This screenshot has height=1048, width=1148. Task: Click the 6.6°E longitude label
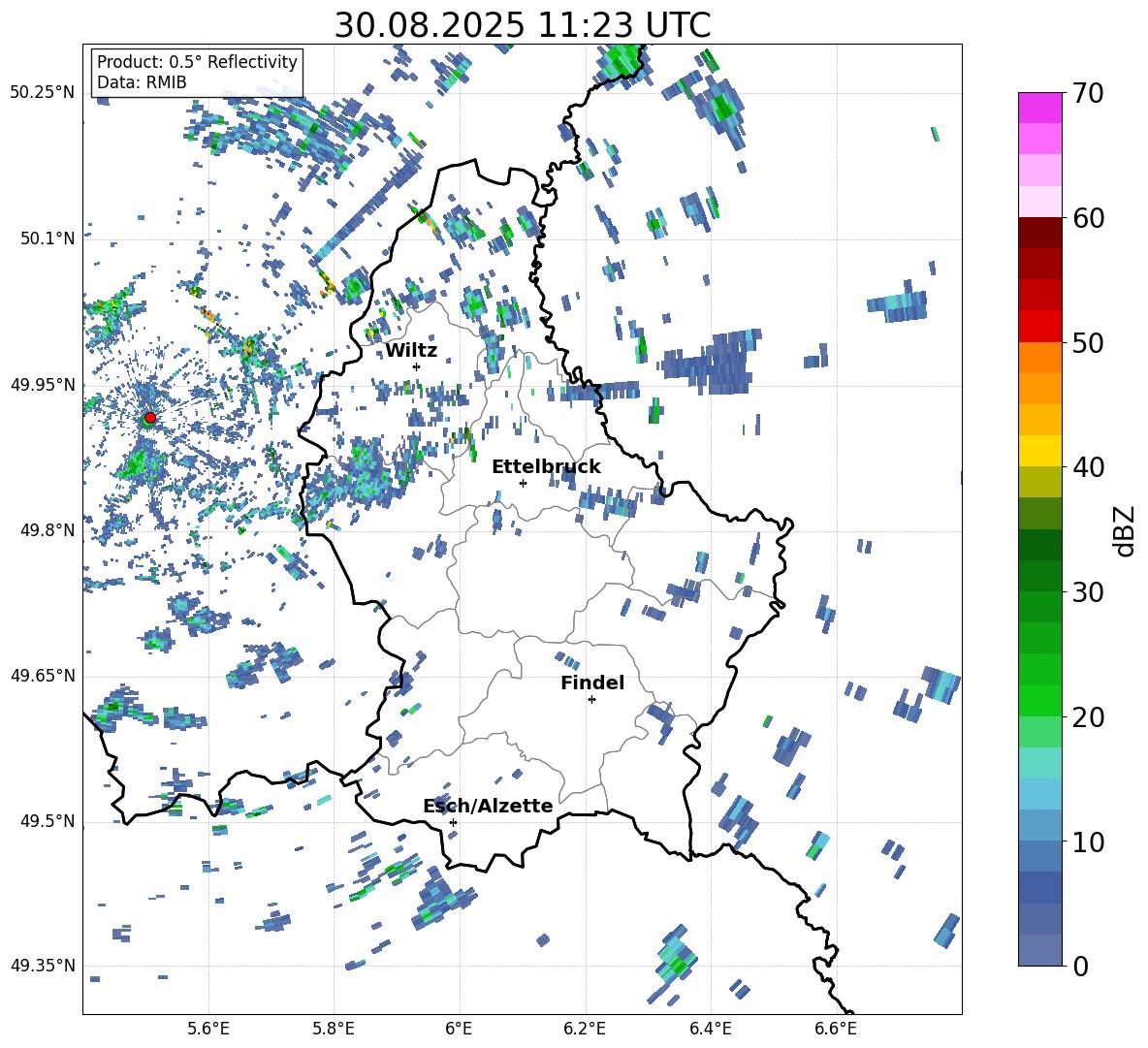(836, 1029)
